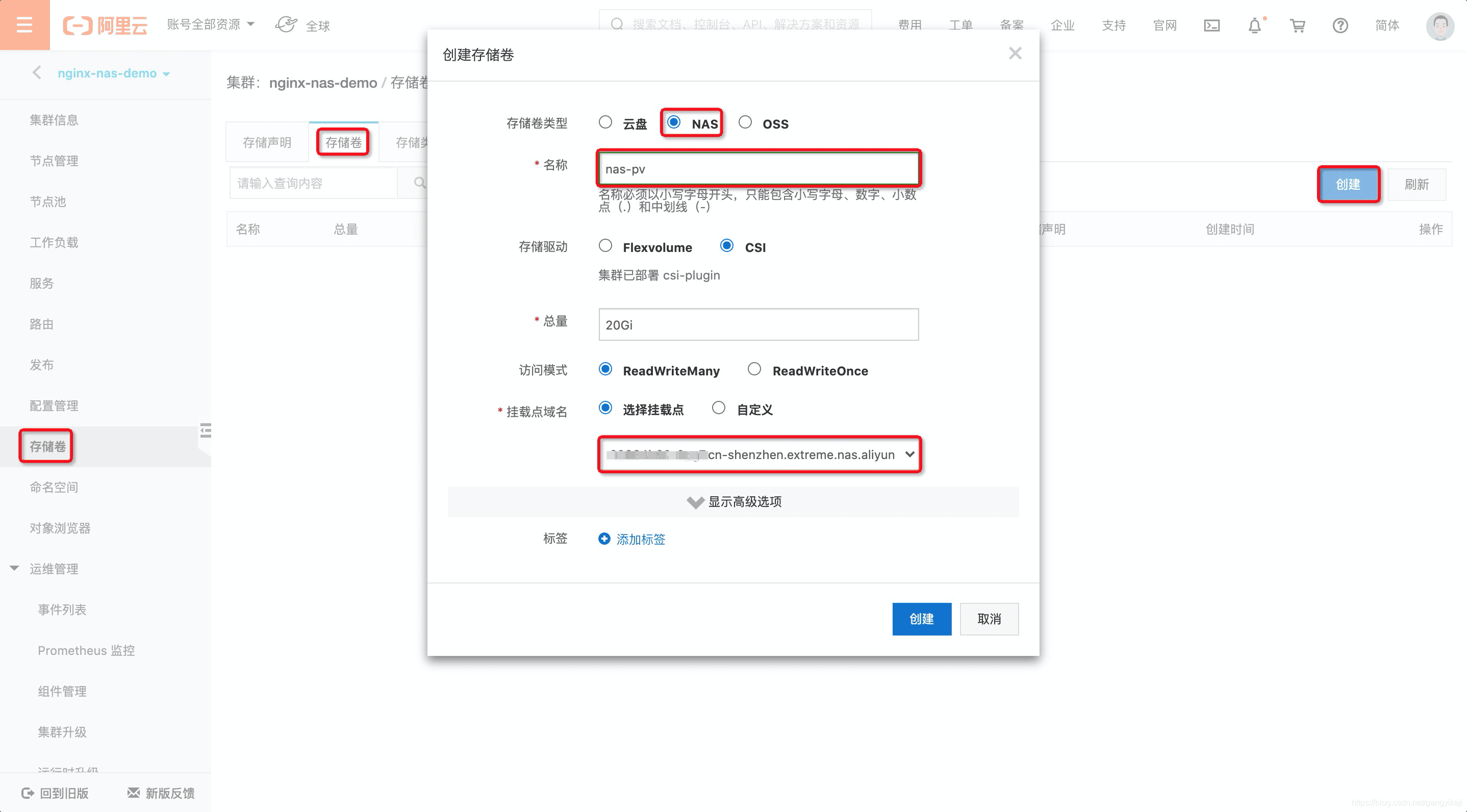Open the mount point domain dropdown
The image size is (1467, 812).
[758, 454]
